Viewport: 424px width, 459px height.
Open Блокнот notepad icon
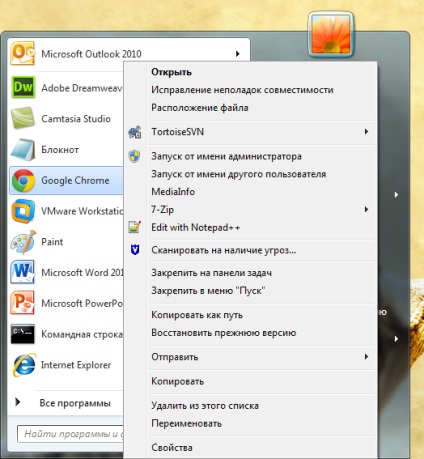coord(23,149)
